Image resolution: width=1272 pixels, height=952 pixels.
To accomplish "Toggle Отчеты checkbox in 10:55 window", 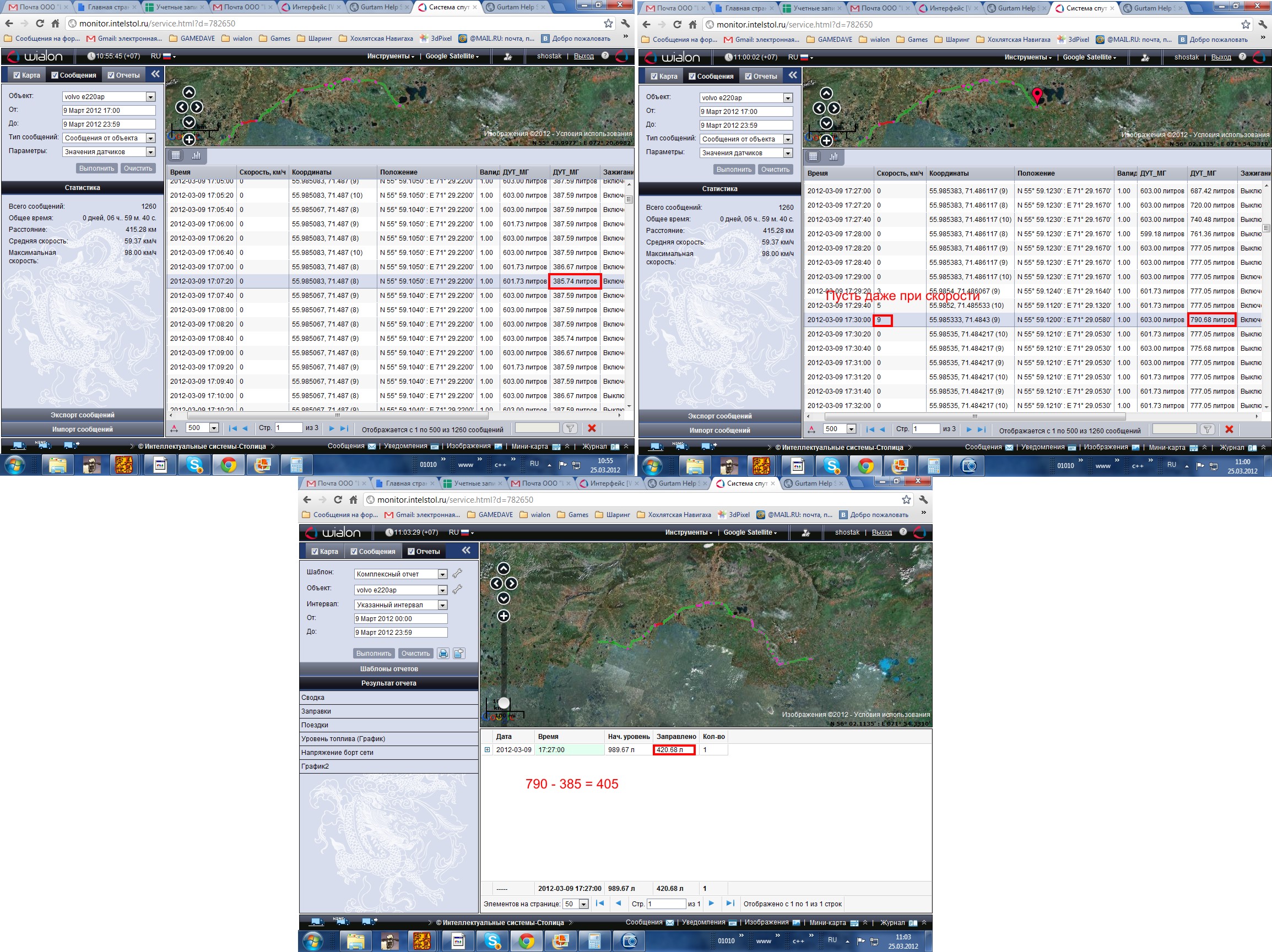I will 111,75.
